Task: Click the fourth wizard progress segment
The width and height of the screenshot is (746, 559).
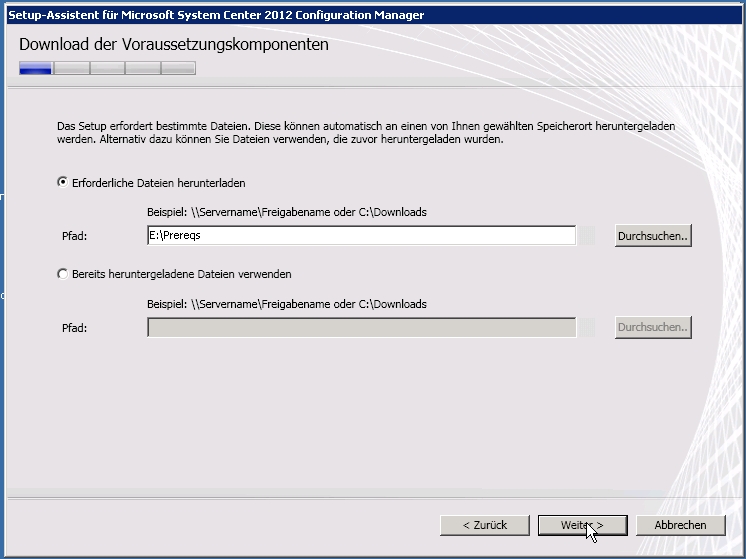Action: [142, 69]
